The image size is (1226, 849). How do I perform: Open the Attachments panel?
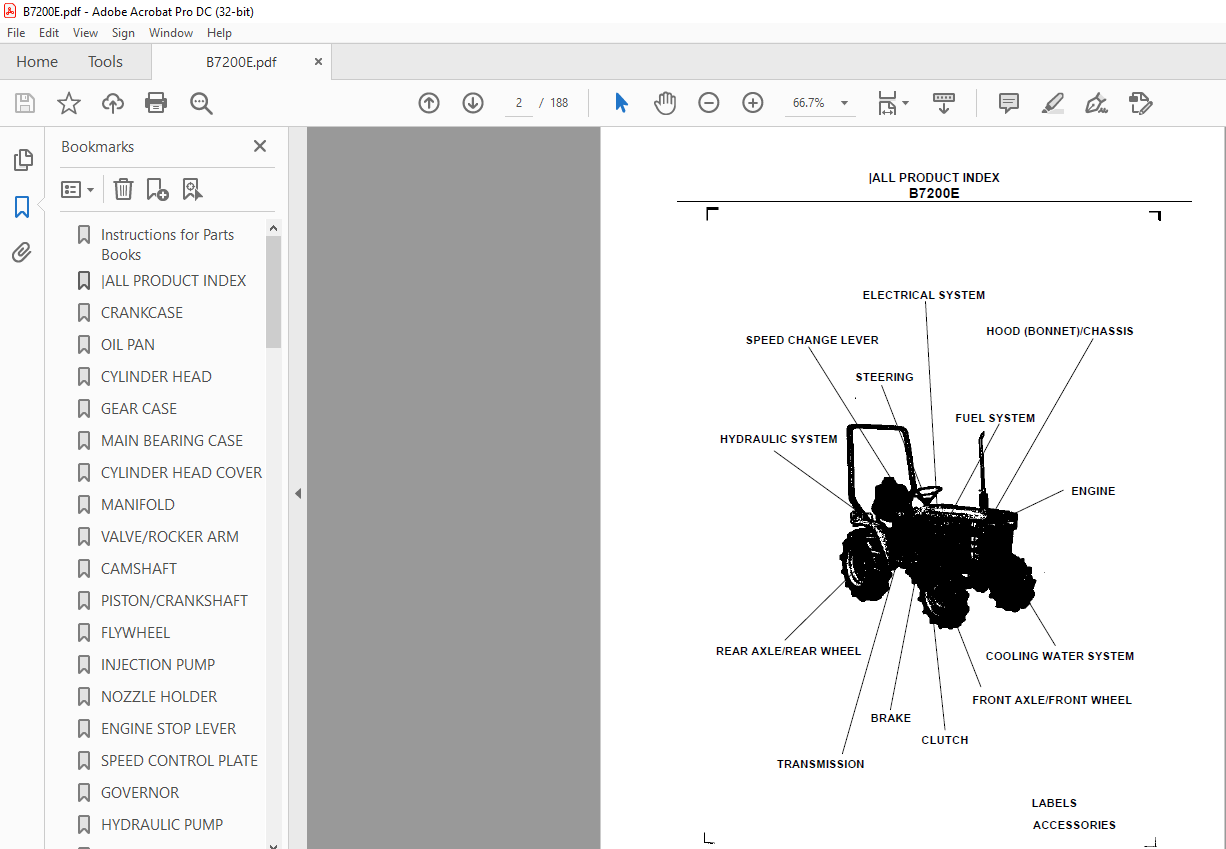click(x=23, y=252)
